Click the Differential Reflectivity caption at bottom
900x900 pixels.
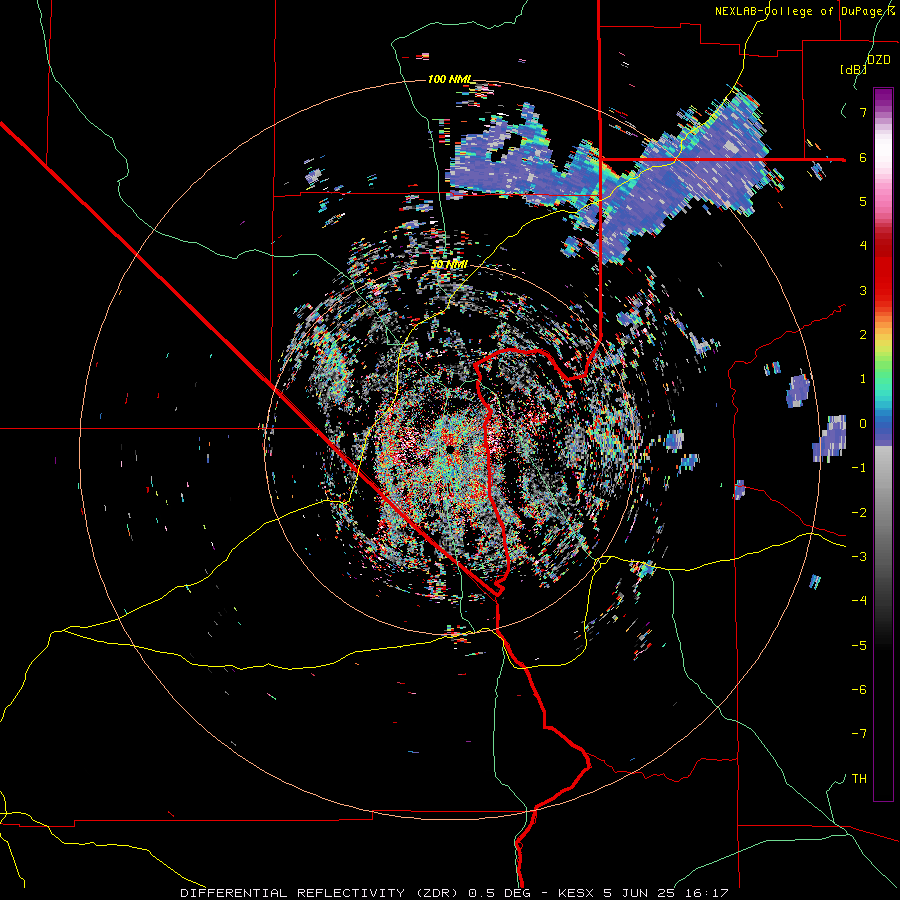point(454,893)
